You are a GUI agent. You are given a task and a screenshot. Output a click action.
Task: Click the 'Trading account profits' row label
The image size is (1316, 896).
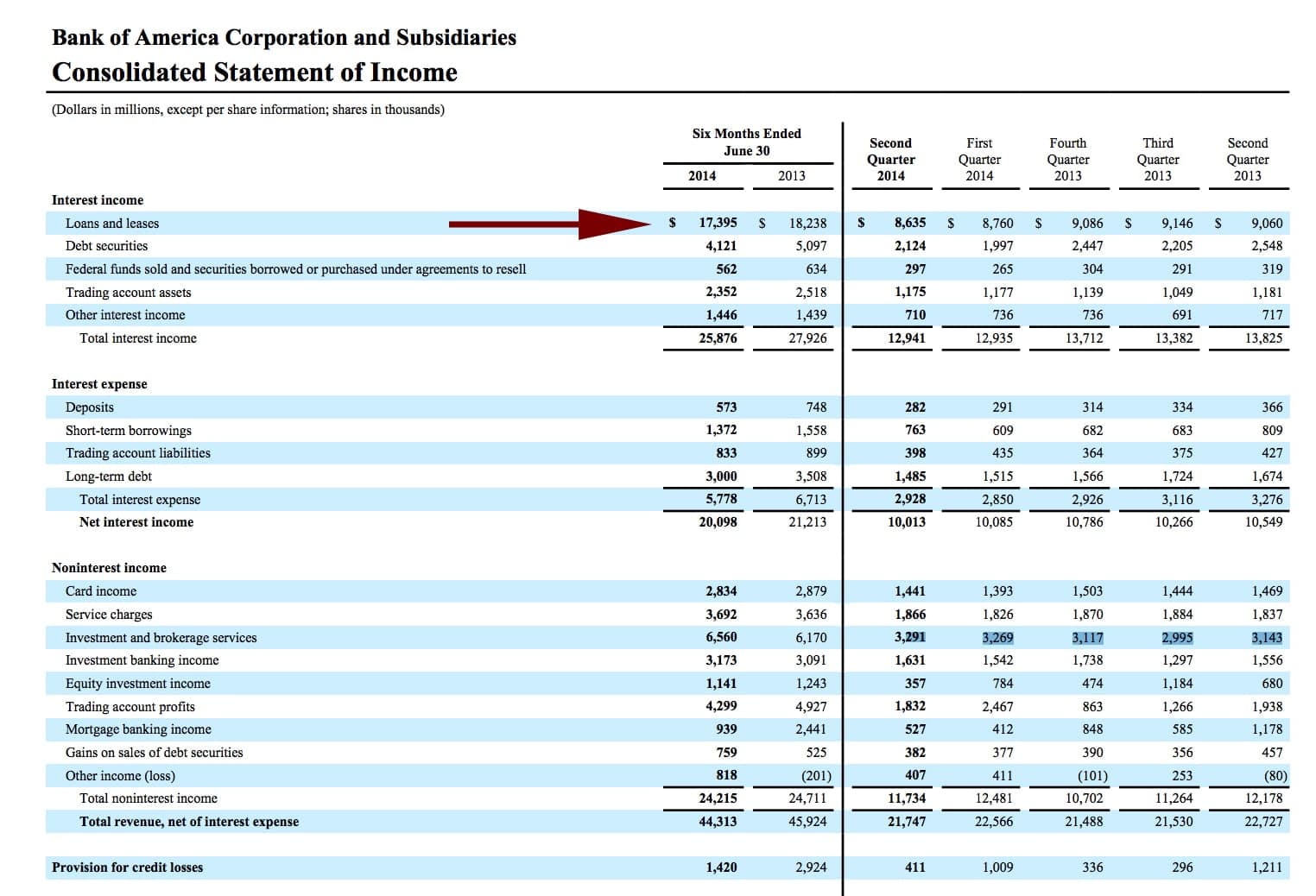tap(130, 707)
